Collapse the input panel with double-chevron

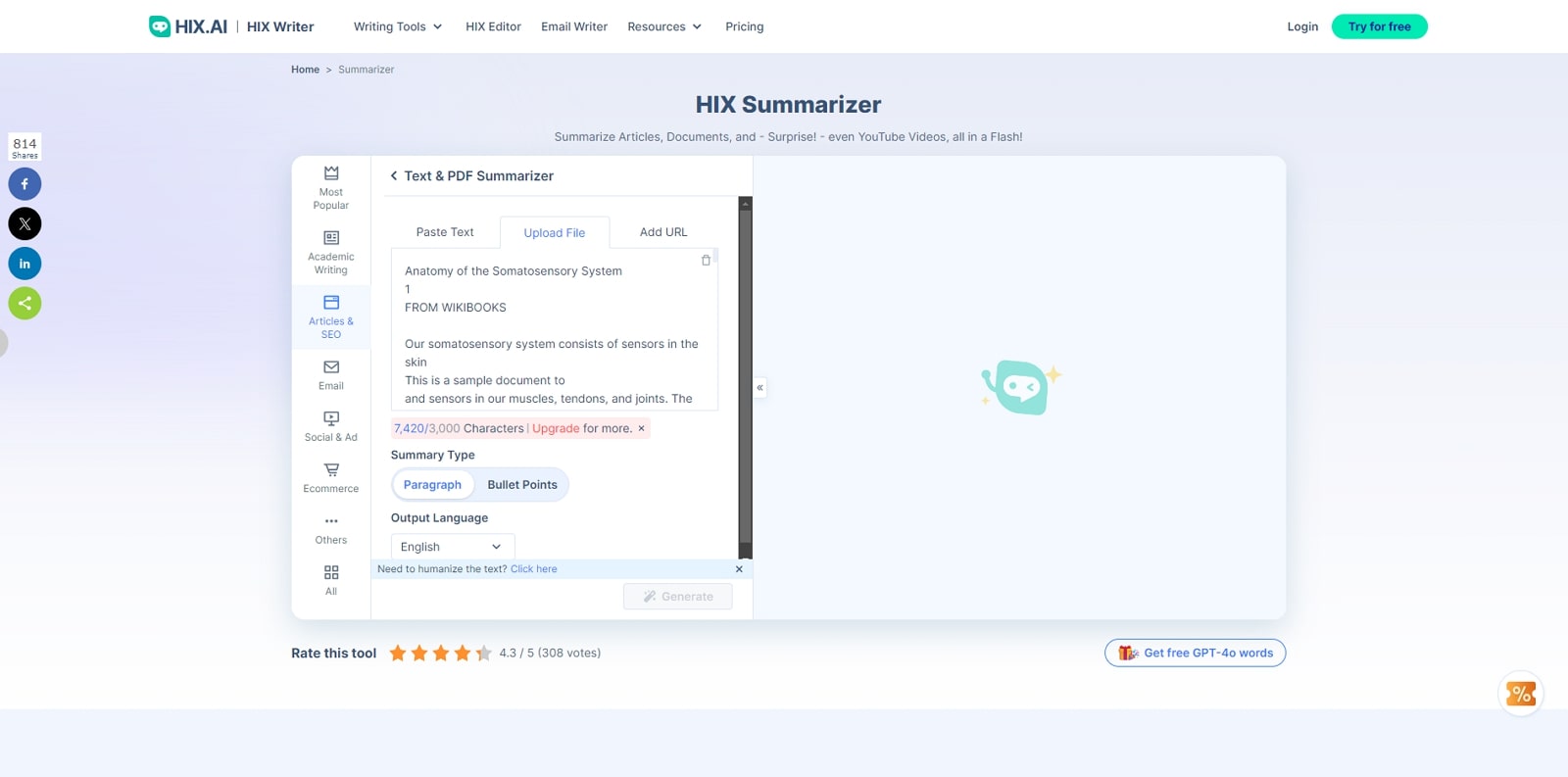[759, 388]
